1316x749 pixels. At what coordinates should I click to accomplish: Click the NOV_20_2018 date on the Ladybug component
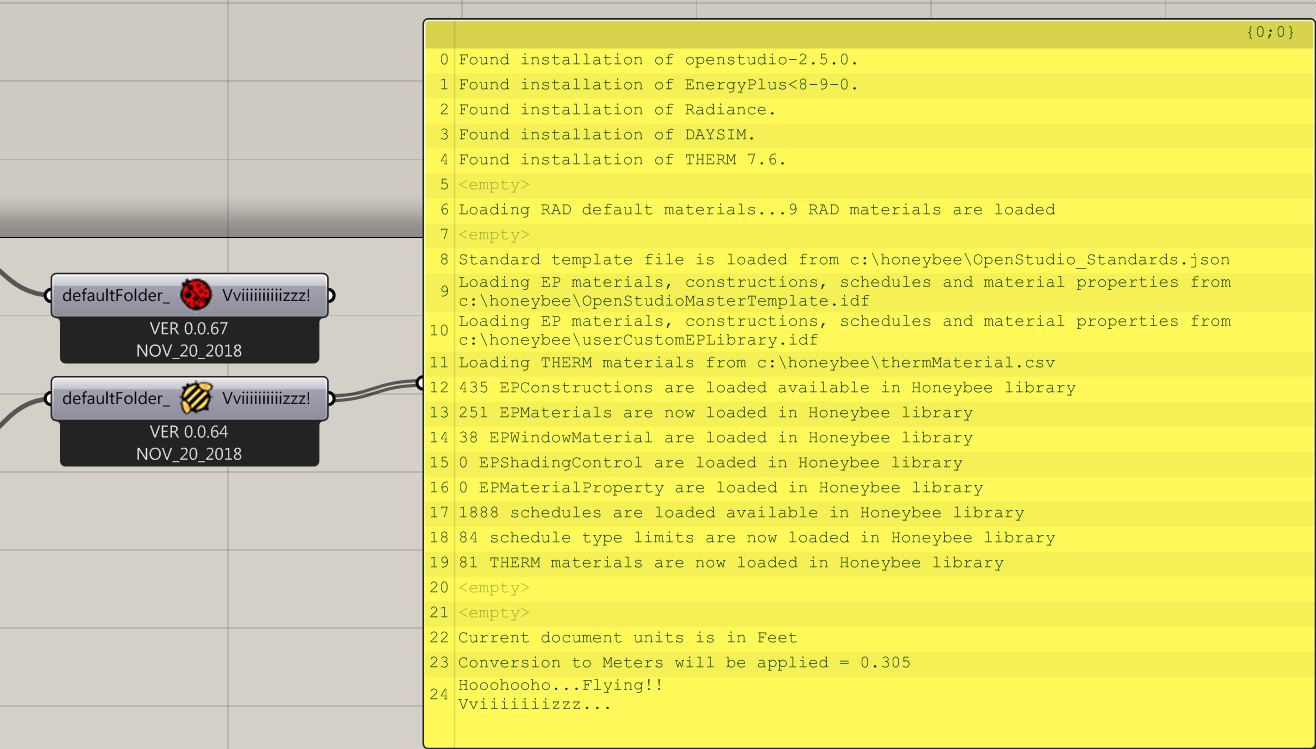pos(188,350)
